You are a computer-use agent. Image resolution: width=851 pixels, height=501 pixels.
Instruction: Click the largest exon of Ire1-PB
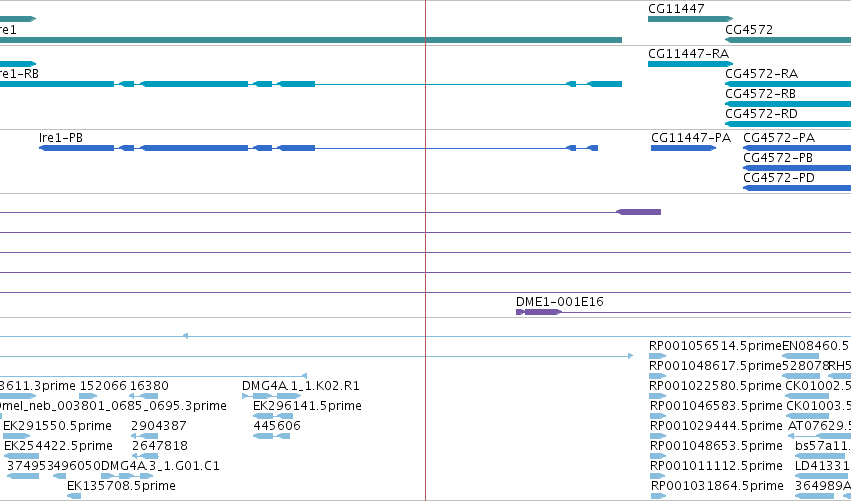[194, 148]
